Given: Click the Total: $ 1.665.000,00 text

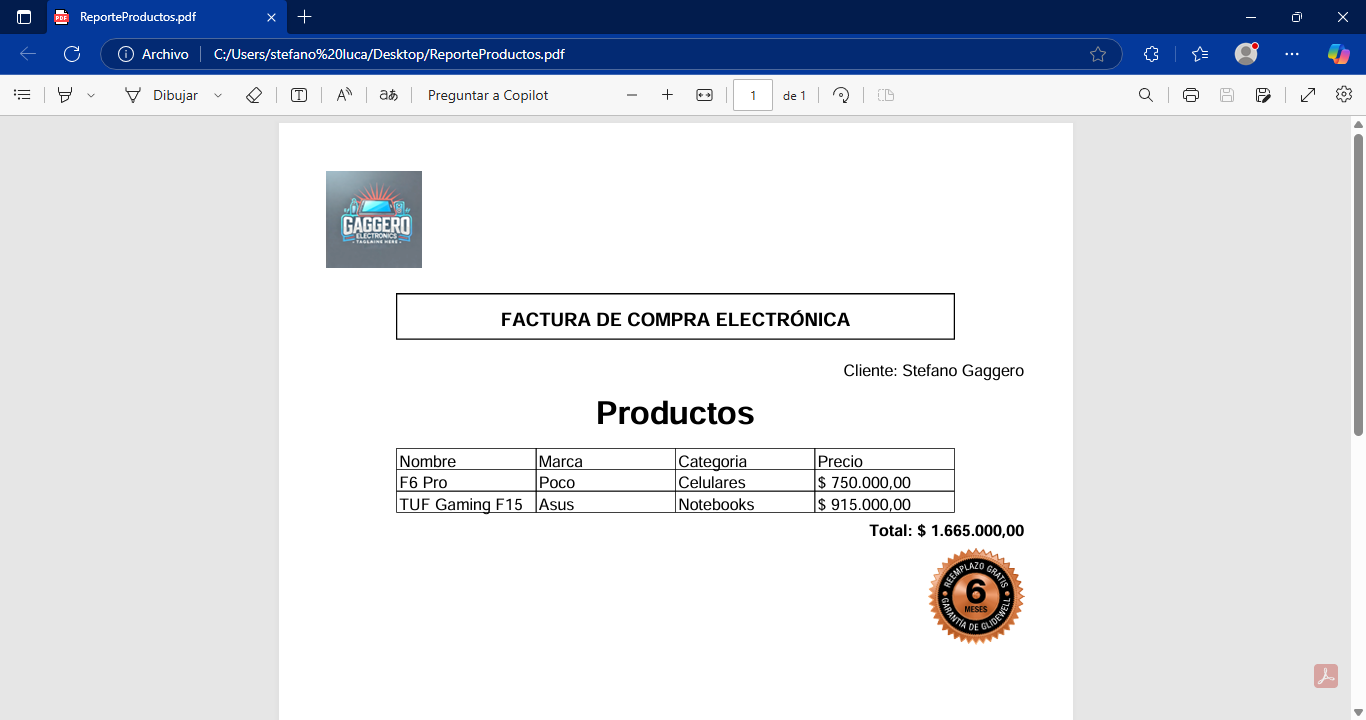Looking at the screenshot, I should click(947, 531).
